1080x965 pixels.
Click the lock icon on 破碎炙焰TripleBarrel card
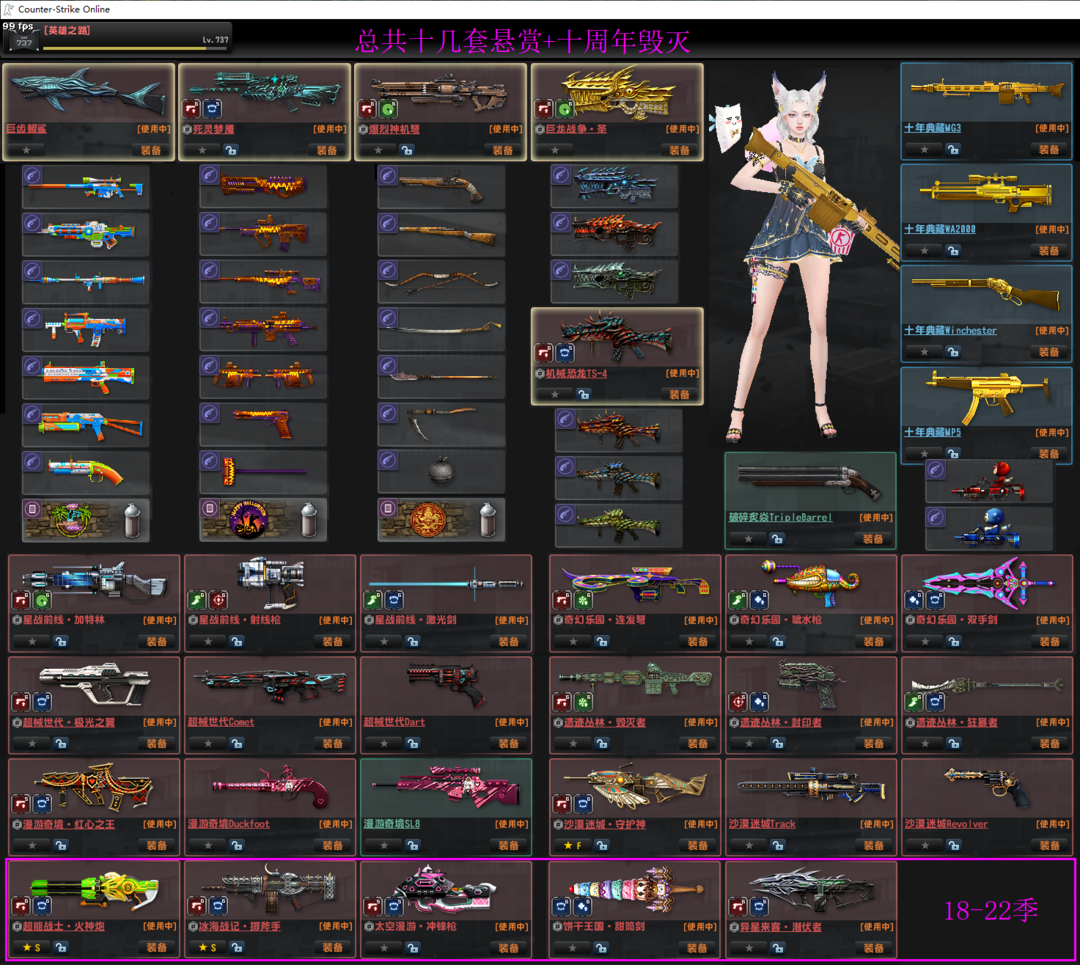777,539
